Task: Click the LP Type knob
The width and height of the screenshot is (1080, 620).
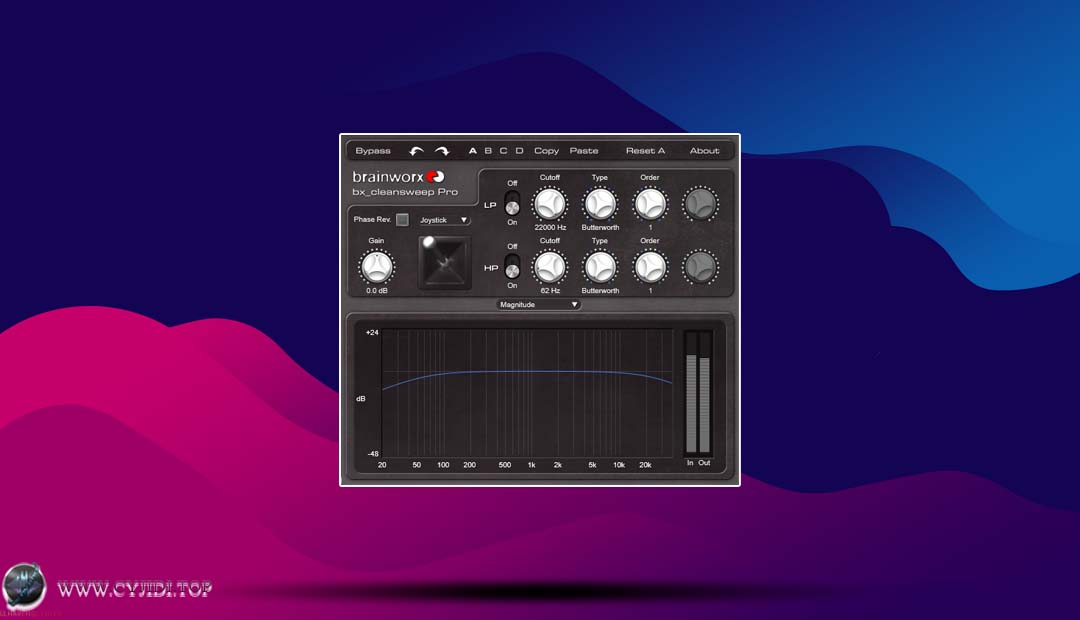Action: [x=600, y=204]
